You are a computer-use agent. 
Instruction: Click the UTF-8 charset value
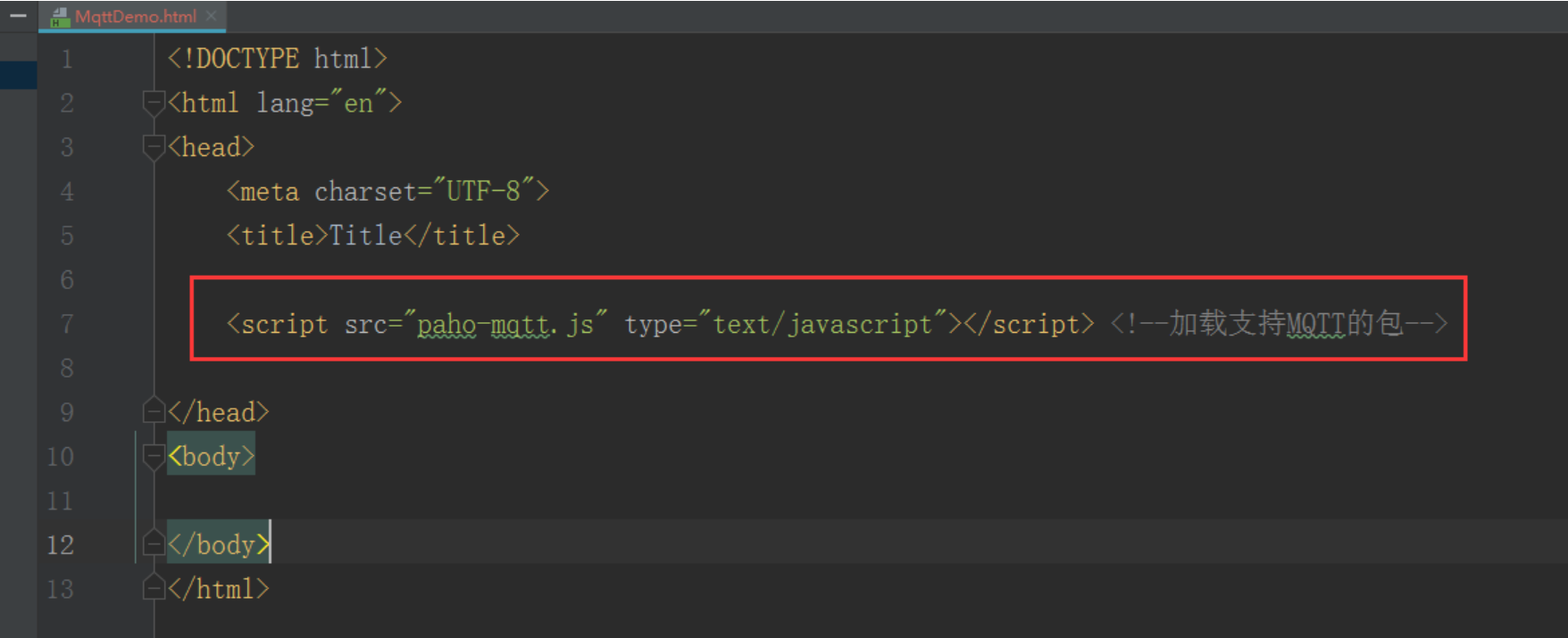tap(483, 191)
